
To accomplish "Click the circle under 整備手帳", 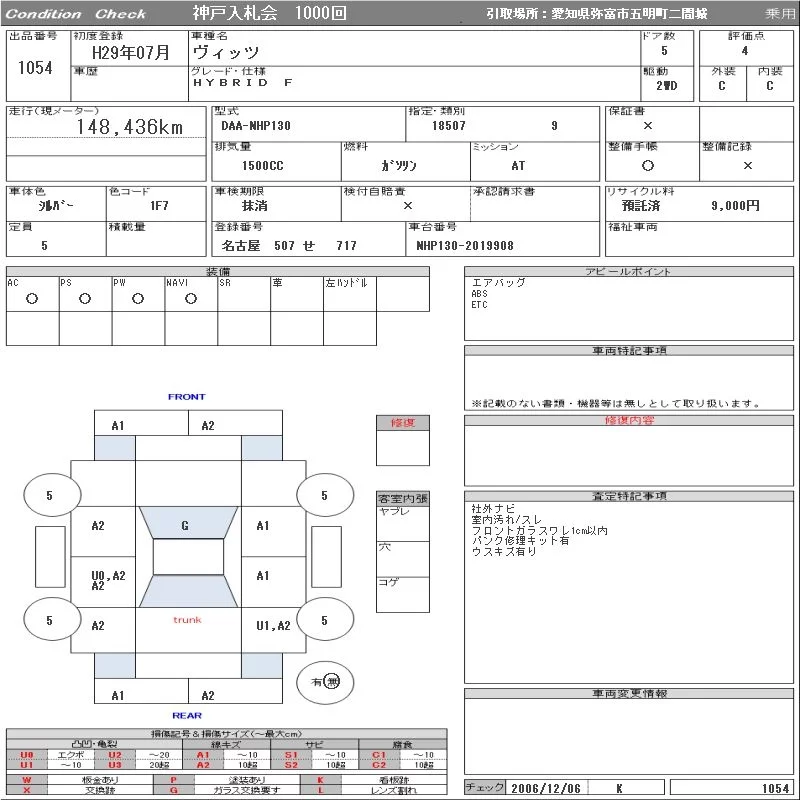I will pyautogui.click(x=648, y=165).
